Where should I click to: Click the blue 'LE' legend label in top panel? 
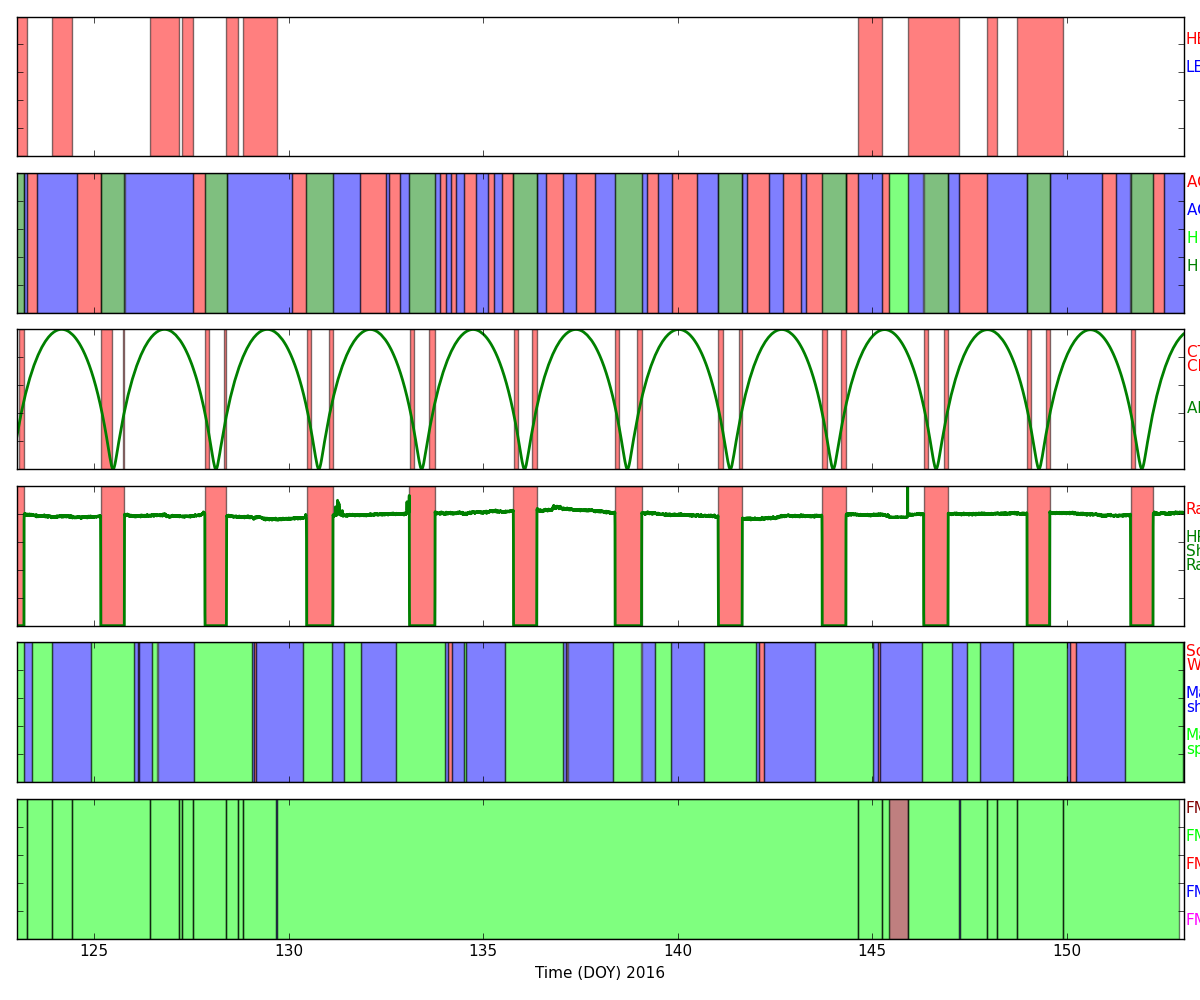click(x=1192, y=67)
